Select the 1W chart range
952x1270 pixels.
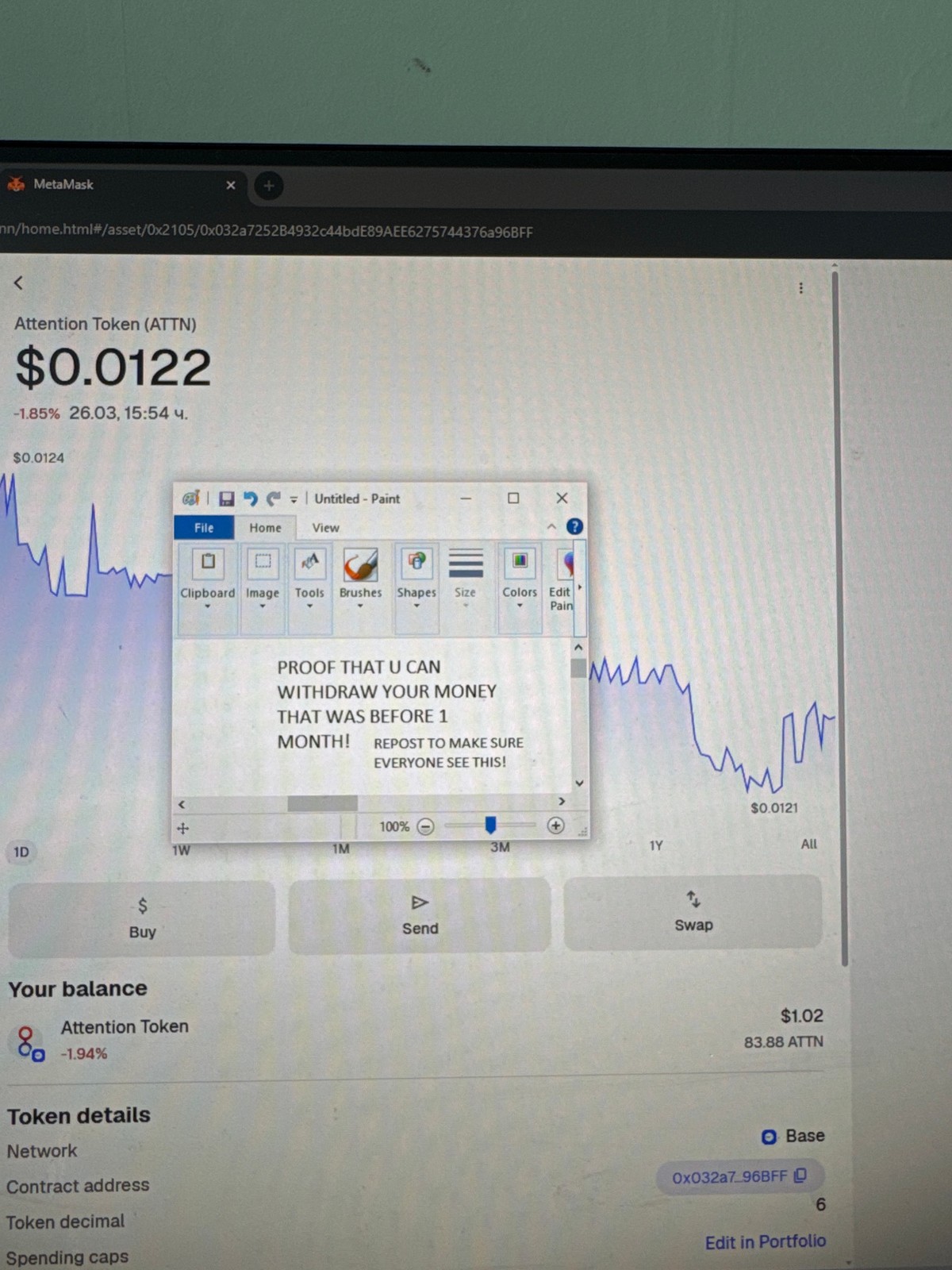point(181,850)
